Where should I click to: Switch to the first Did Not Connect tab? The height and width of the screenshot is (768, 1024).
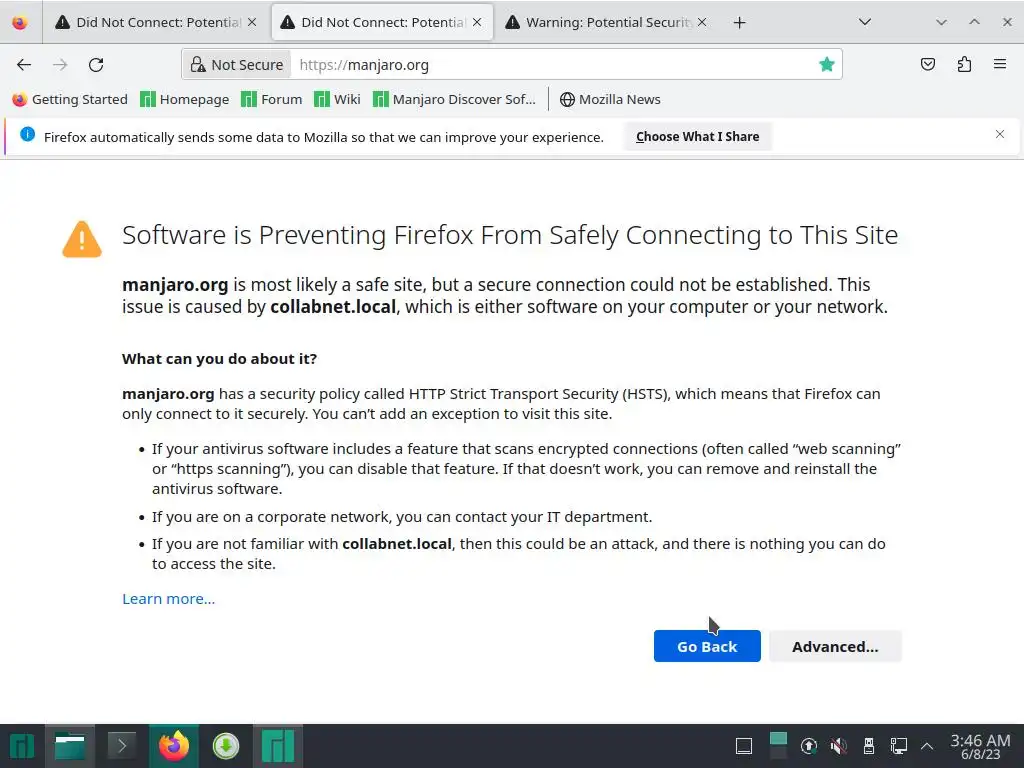(148, 22)
